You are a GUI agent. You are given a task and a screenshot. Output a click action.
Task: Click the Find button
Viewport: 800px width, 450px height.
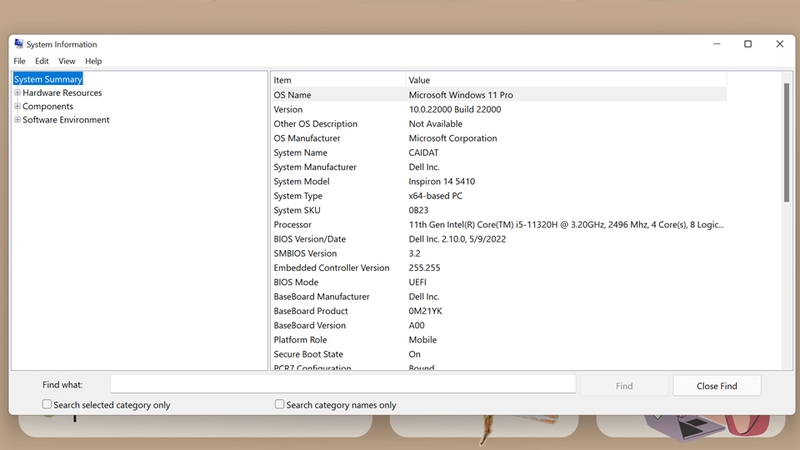624,386
